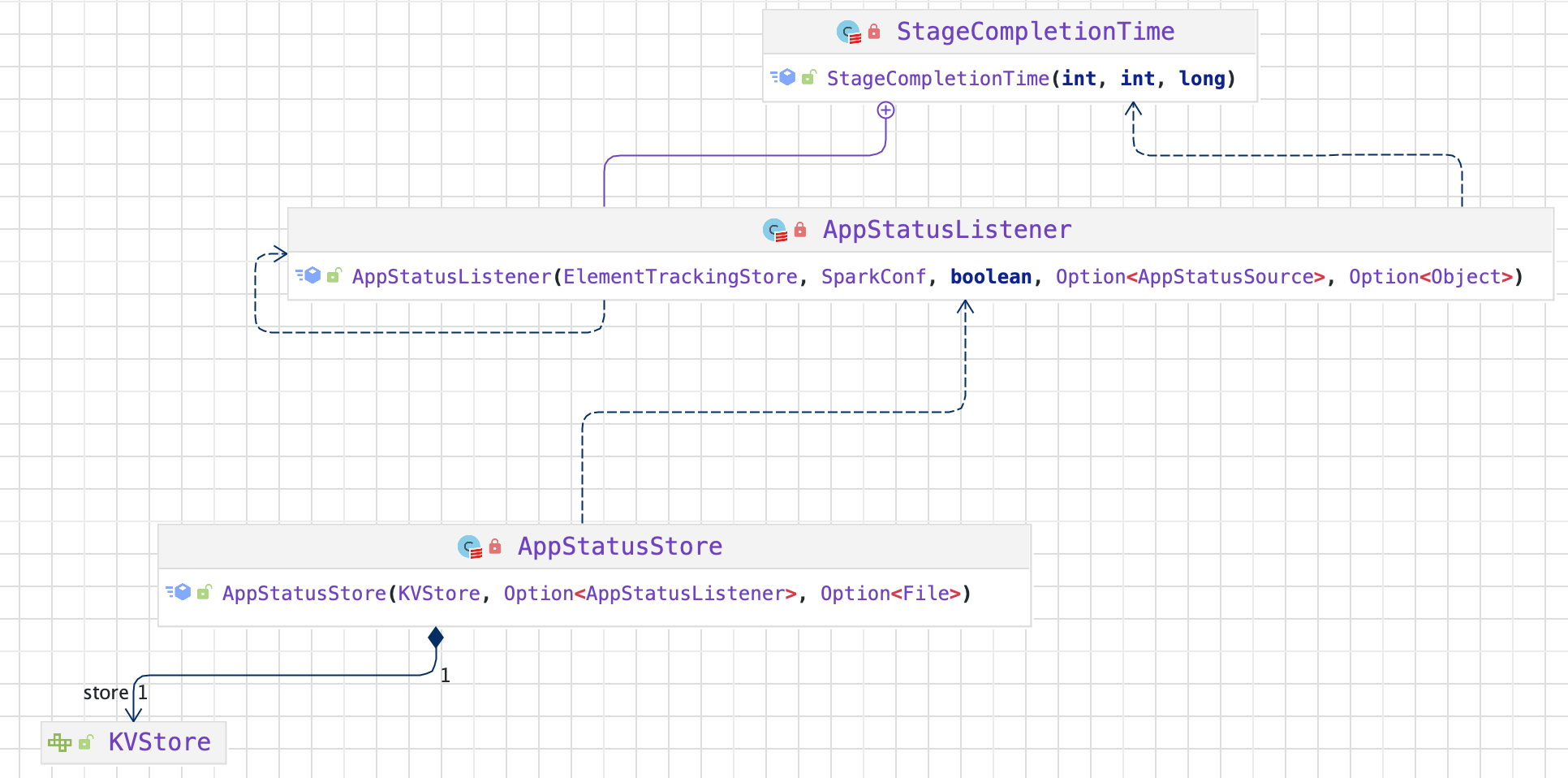Click the 'store' association label

coord(106,693)
